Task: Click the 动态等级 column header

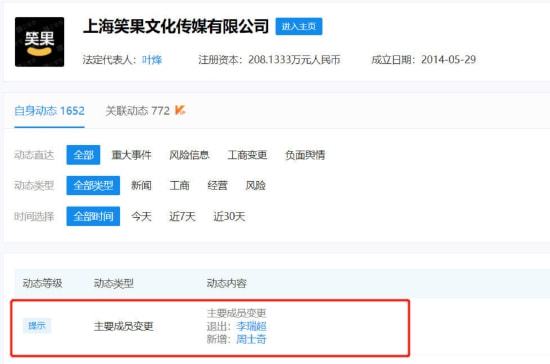Action: click(42, 283)
